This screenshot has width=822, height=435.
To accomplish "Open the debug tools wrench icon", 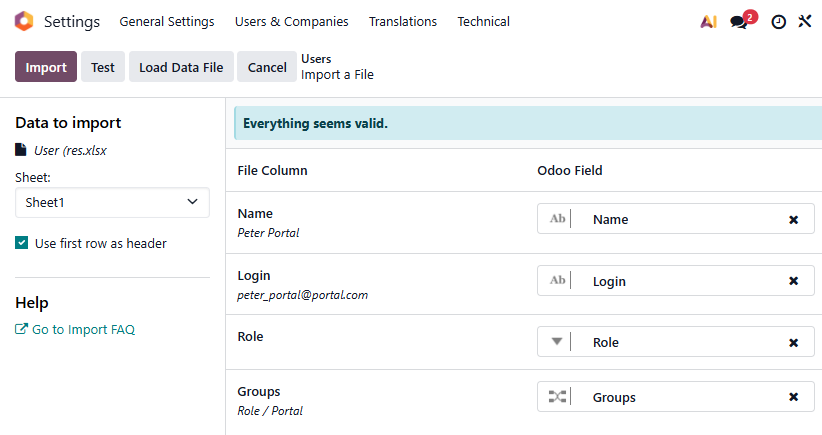I will pos(805,21).
